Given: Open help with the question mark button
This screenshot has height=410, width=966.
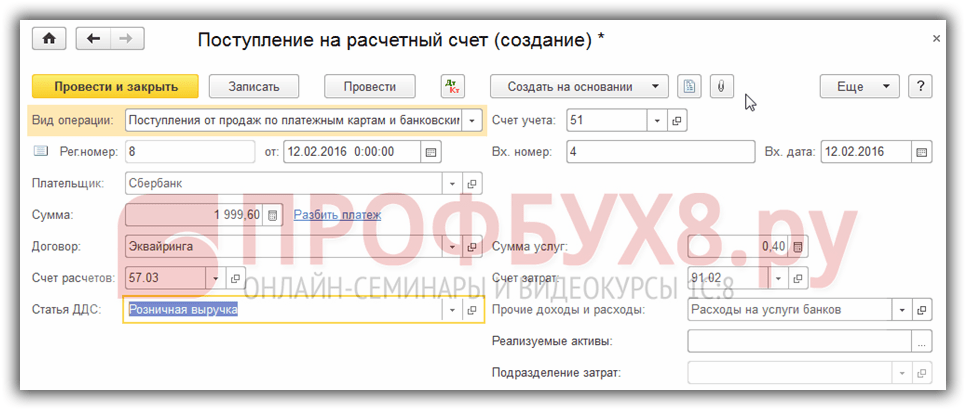Looking at the screenshot, I should pos(920,87).
